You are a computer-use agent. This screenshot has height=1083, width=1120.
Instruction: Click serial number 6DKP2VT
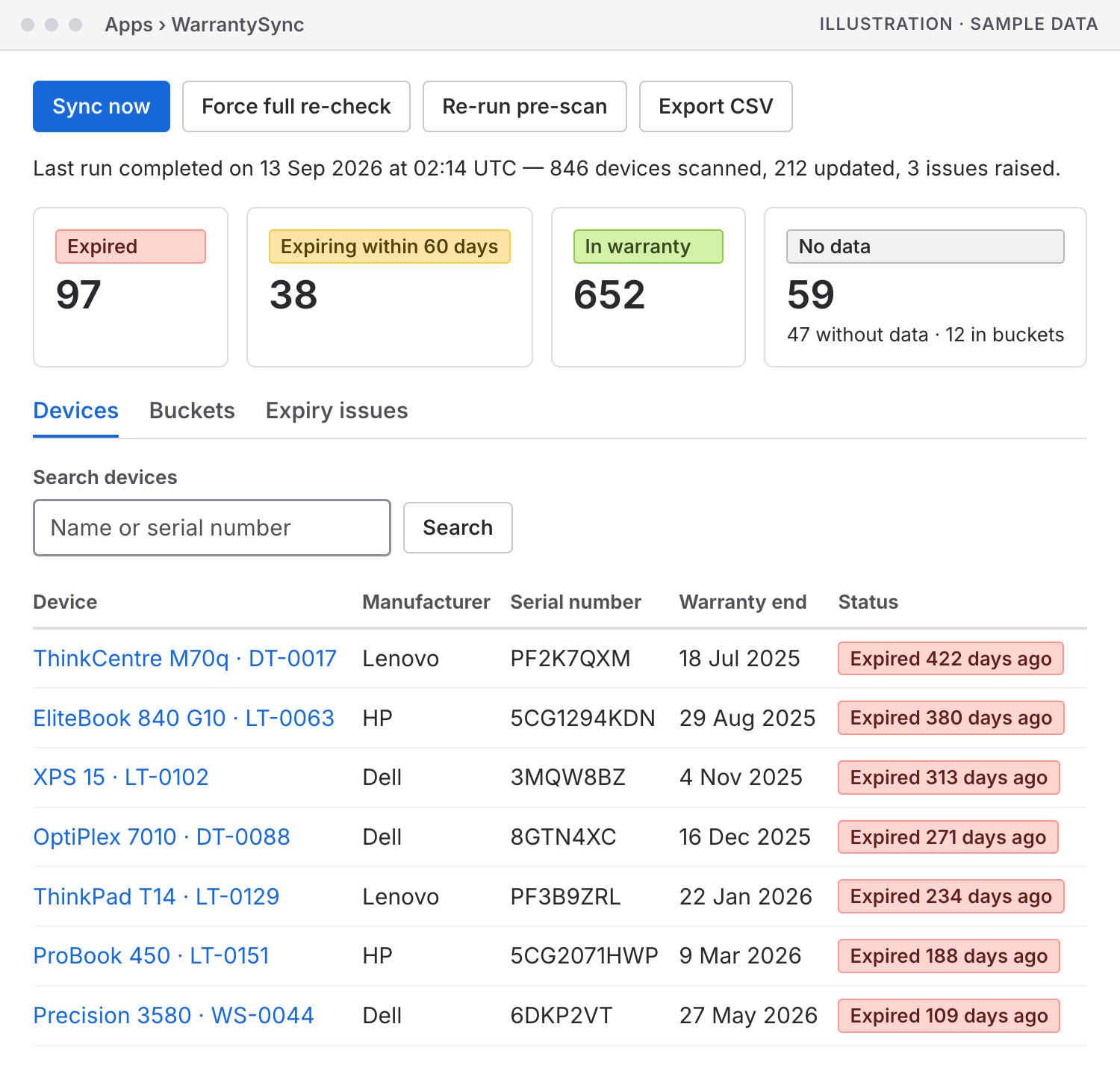[561, 1015]
